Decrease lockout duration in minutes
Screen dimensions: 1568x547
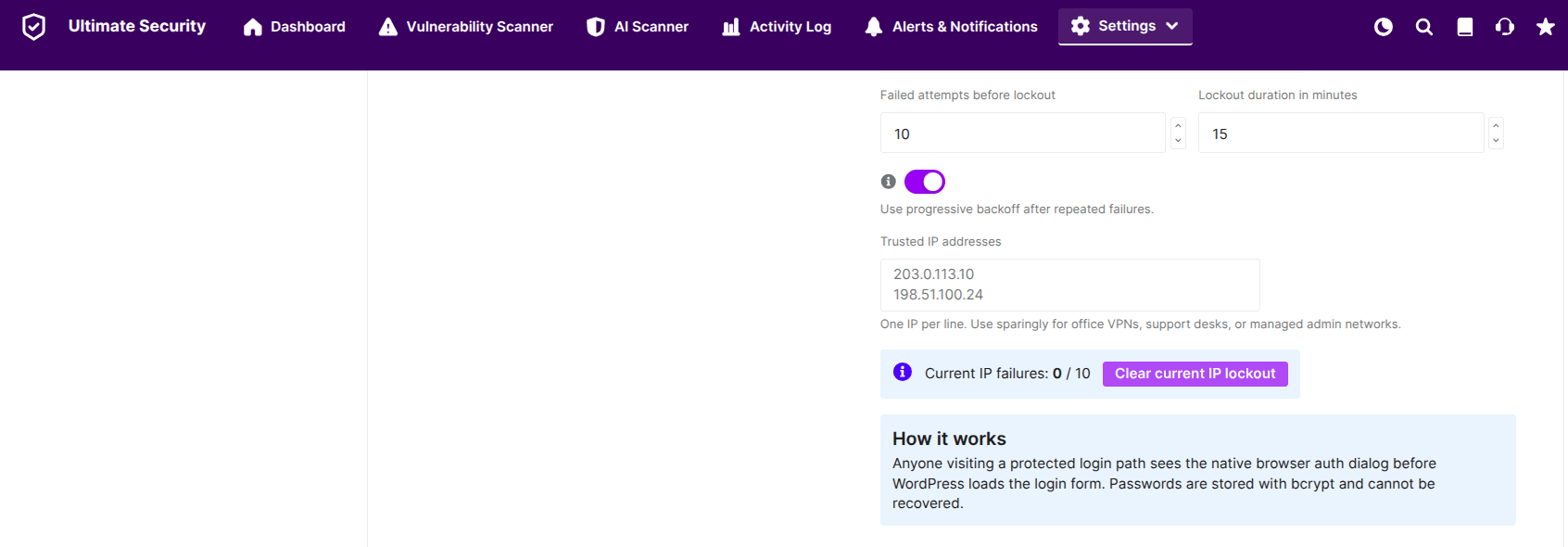1496,141
